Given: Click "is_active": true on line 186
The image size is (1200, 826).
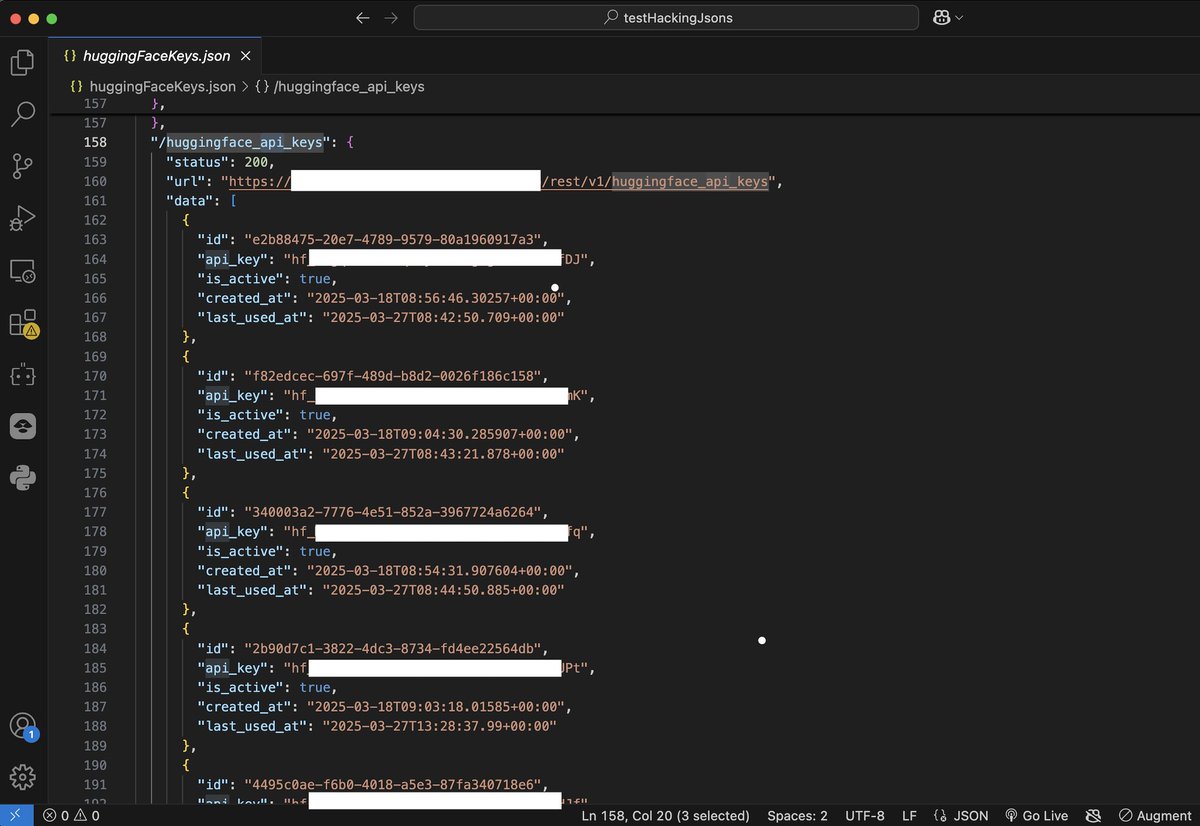Looking at the screenshot, I should 266,688.
